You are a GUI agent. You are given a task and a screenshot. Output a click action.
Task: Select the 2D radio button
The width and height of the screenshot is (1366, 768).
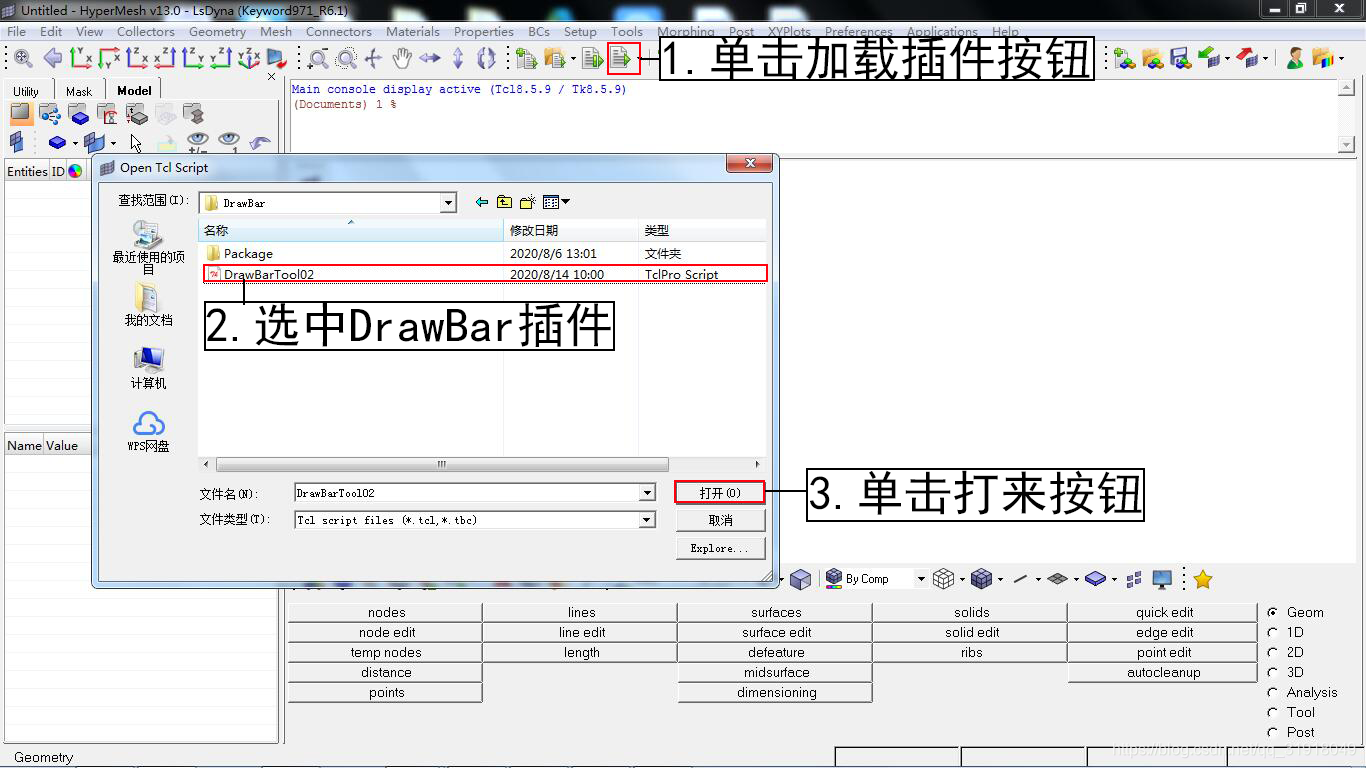pyautogui.click(x=1273, y=652)
